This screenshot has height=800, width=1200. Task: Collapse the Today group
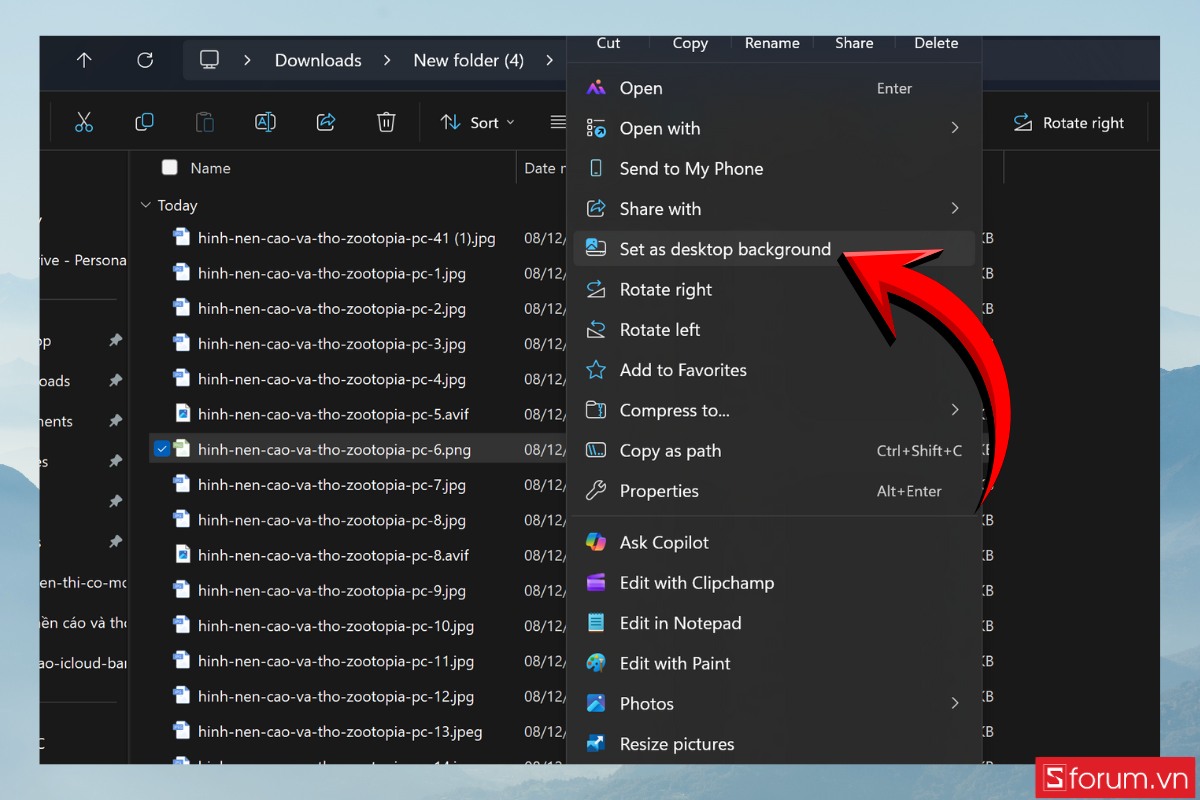146,205
